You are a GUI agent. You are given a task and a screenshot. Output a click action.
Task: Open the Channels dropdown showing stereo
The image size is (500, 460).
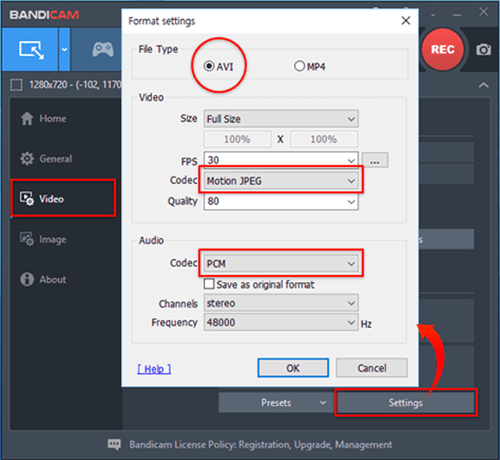pos(281,303)
